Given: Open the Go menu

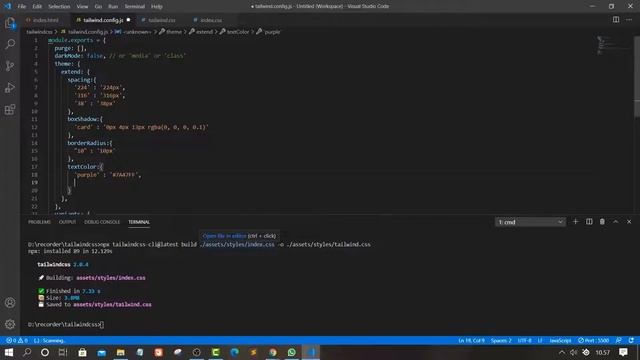Looking at the screenshot, I should [98, 7].
